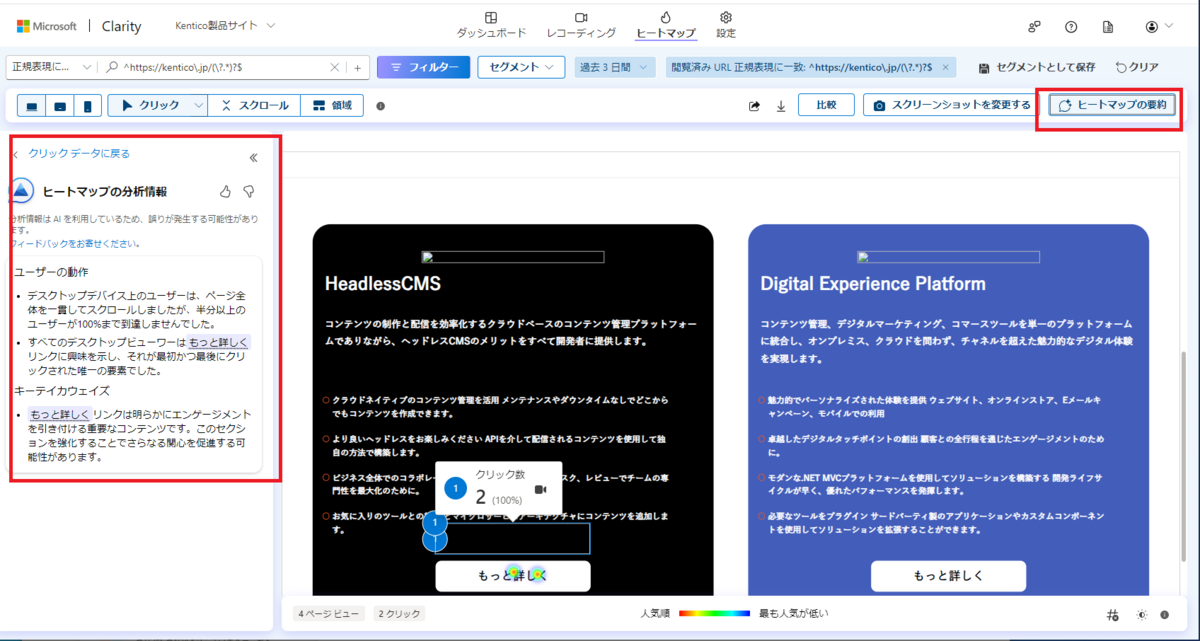Select the ヒートマップ tab
The height and width of the screenshot is (641, 1200).
pos(666,25)
